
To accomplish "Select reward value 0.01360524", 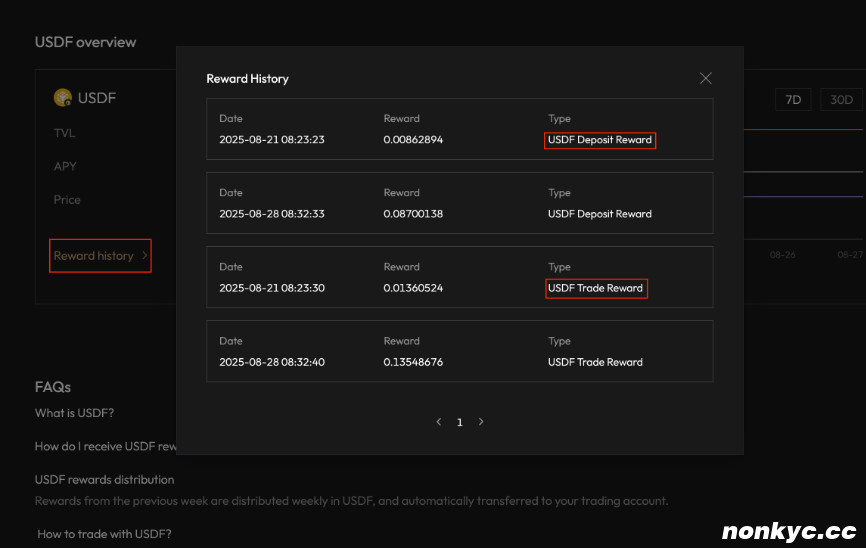I will pos(413,288).
